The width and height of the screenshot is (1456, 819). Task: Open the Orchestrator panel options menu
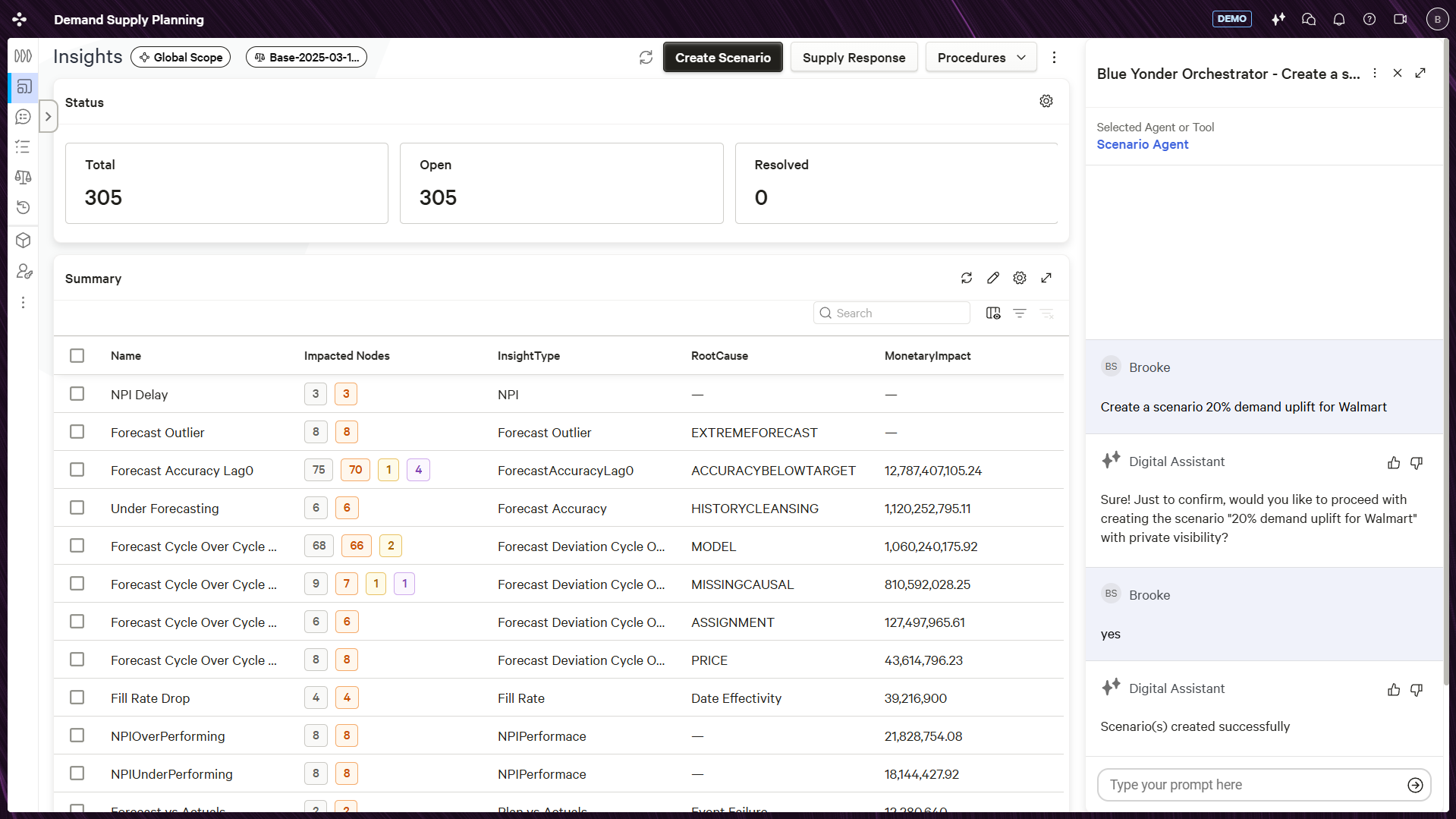(x=1375, y=74)
